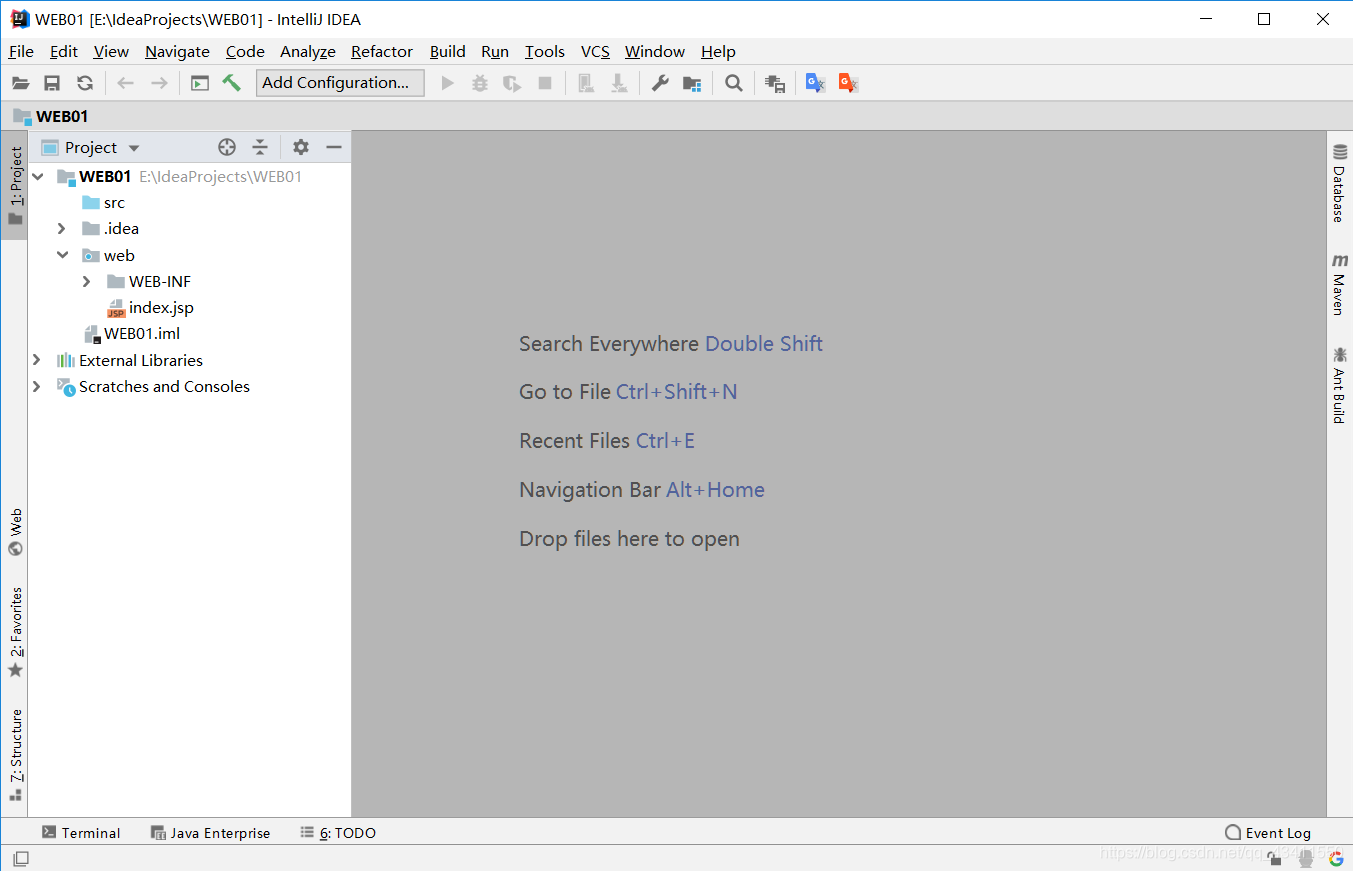The height and width of the screenshot is (871, 1353).
Task: Click the Search Everywhere magnifier icon
Action: pyautogui.click(x=734, y=83)
